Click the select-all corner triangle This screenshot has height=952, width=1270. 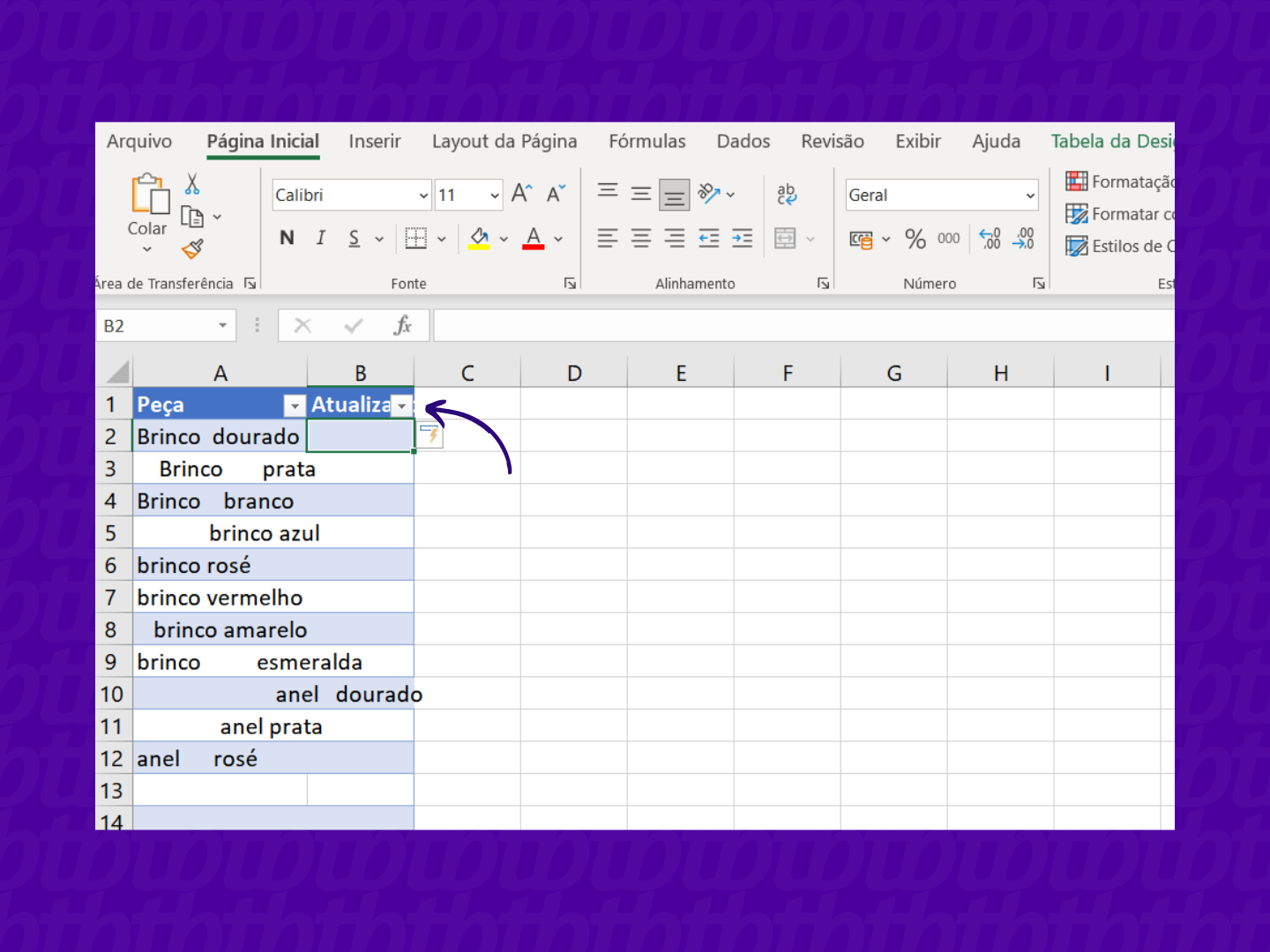[x=116, y=372]
